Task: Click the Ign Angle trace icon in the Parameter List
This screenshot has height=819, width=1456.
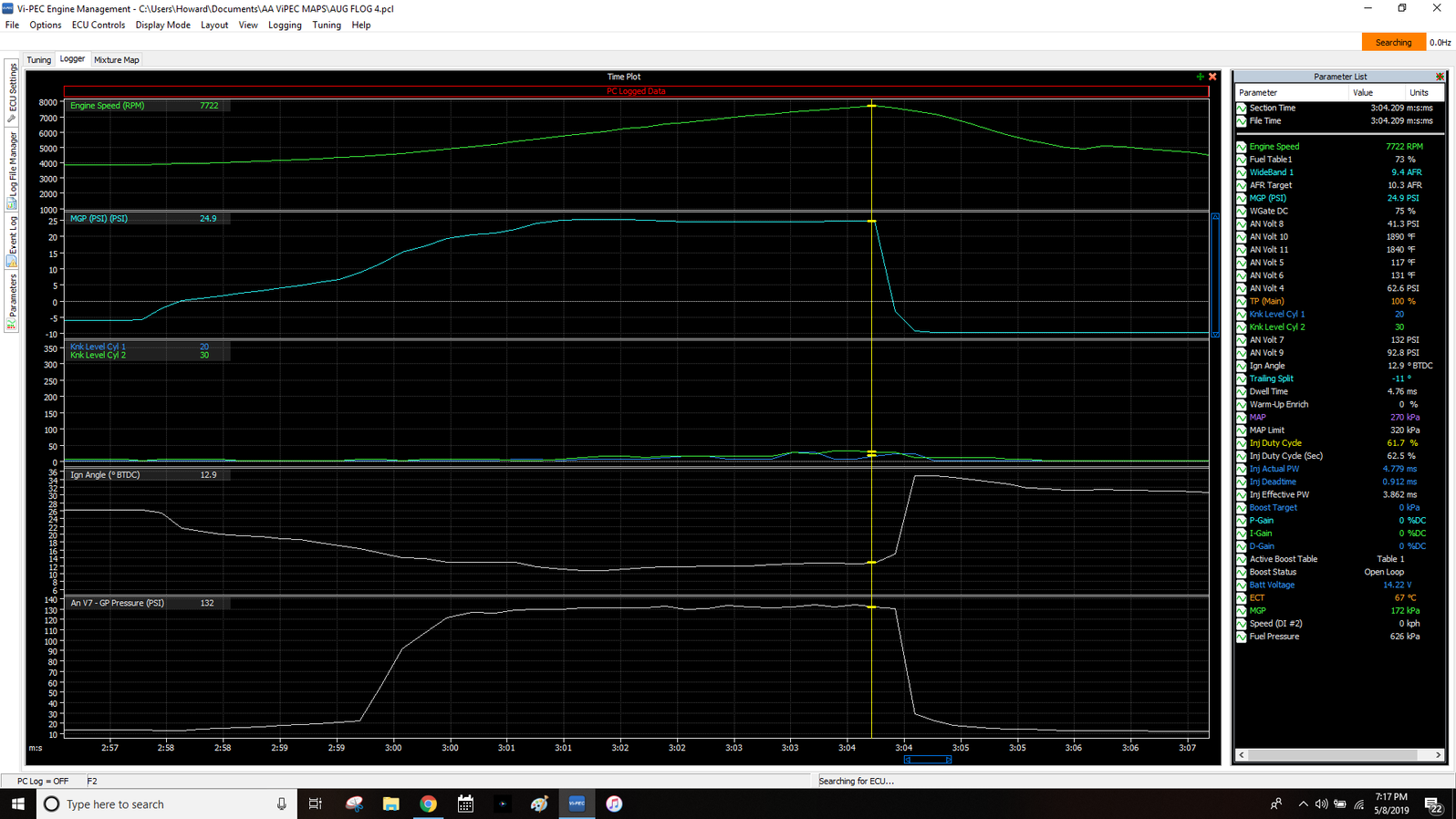Action: click(1242, 366)
